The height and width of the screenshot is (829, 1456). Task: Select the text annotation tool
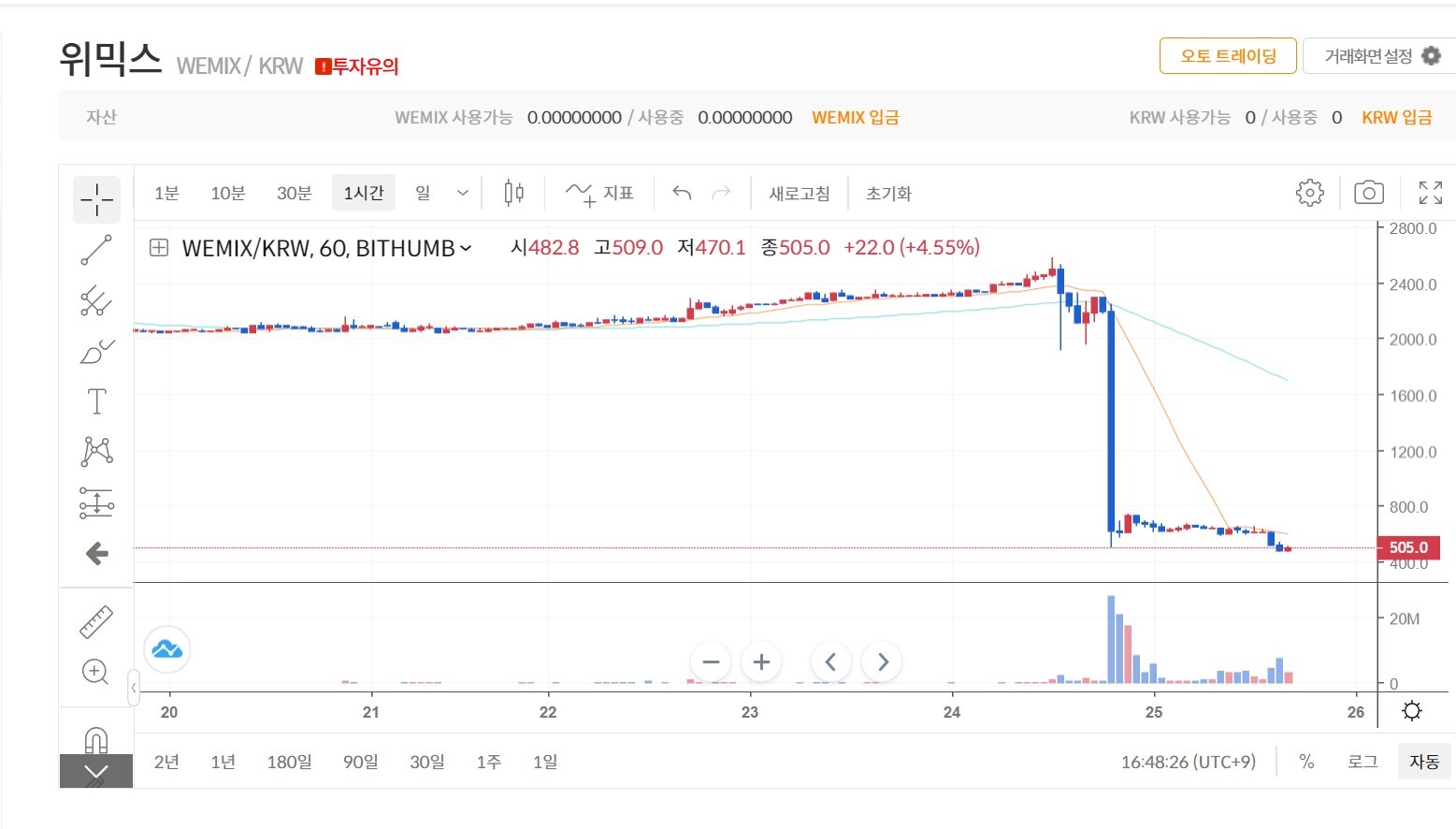click(x=96, y=401)
